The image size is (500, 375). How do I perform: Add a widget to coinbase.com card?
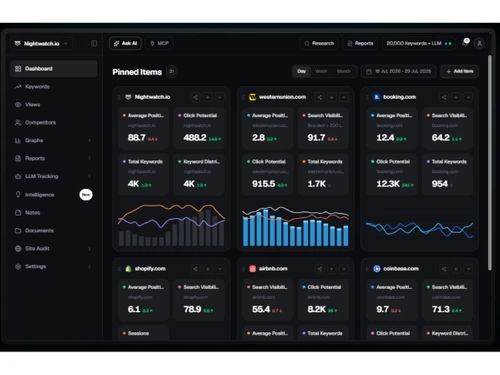pos(456,269)
